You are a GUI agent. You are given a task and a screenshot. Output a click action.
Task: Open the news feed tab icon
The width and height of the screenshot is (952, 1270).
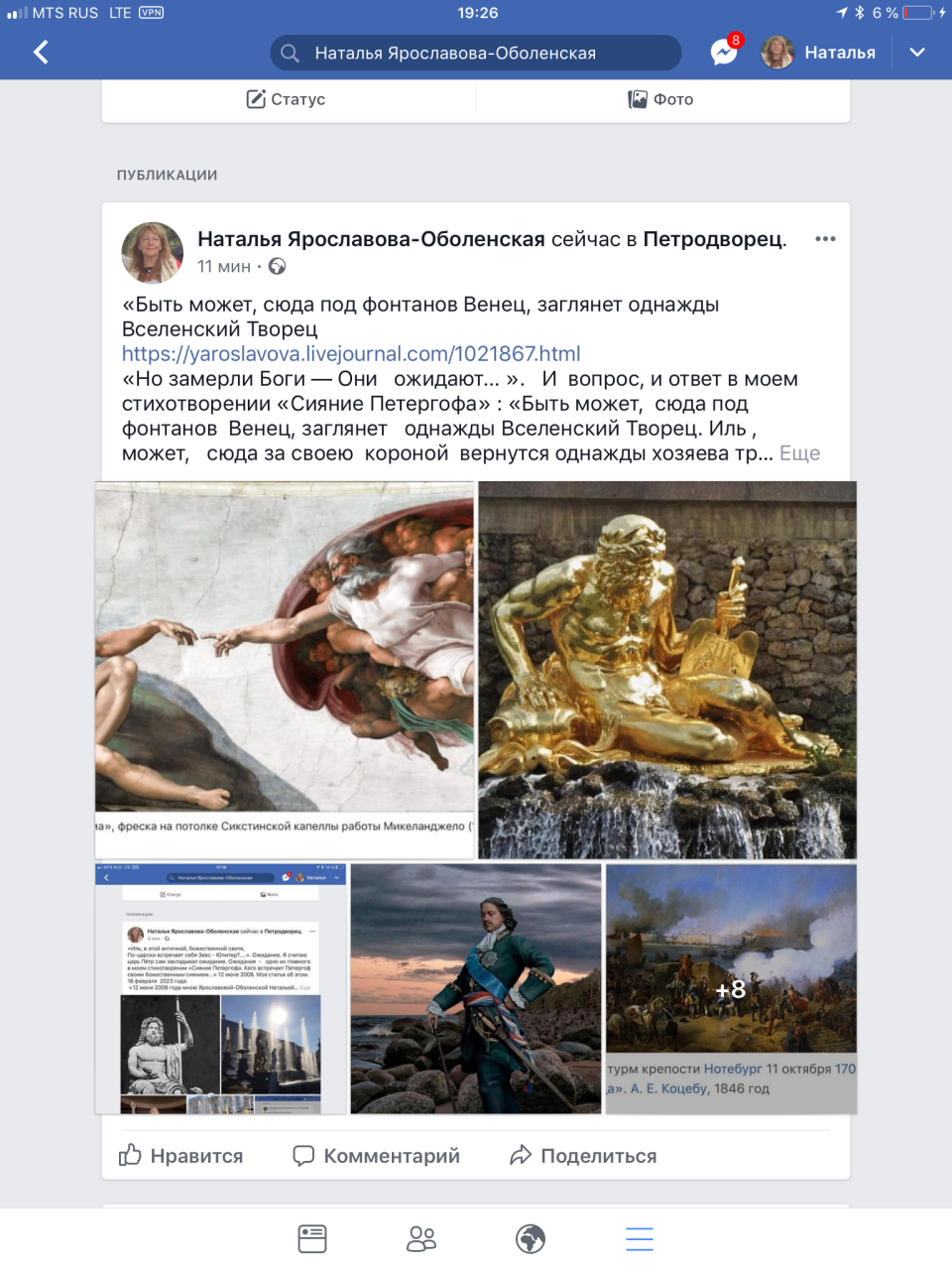(312, 1238)
